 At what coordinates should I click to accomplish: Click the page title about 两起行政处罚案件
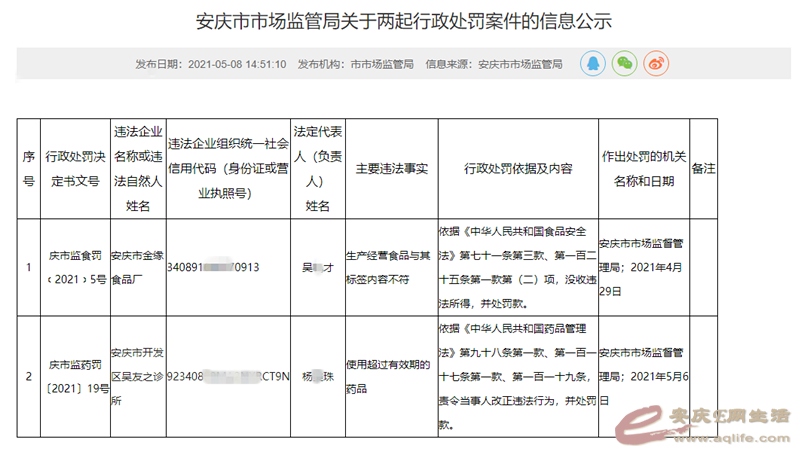(x=404, y=21)
